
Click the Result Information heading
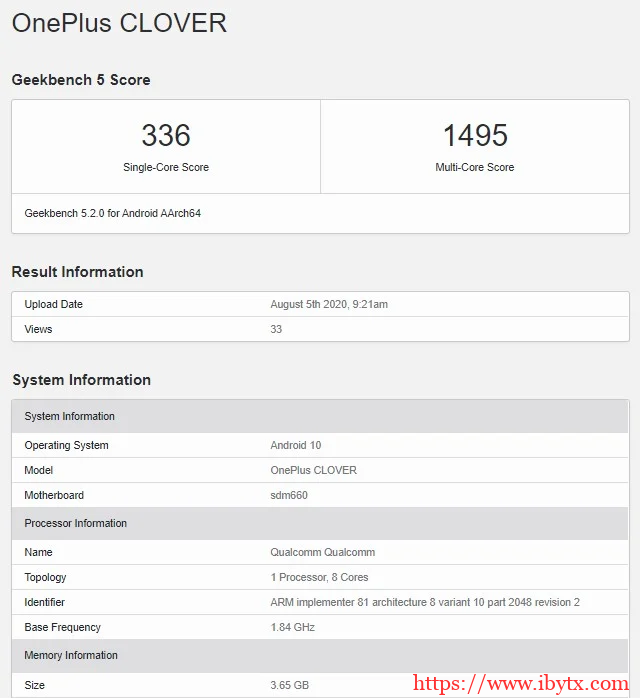[77, 272]
